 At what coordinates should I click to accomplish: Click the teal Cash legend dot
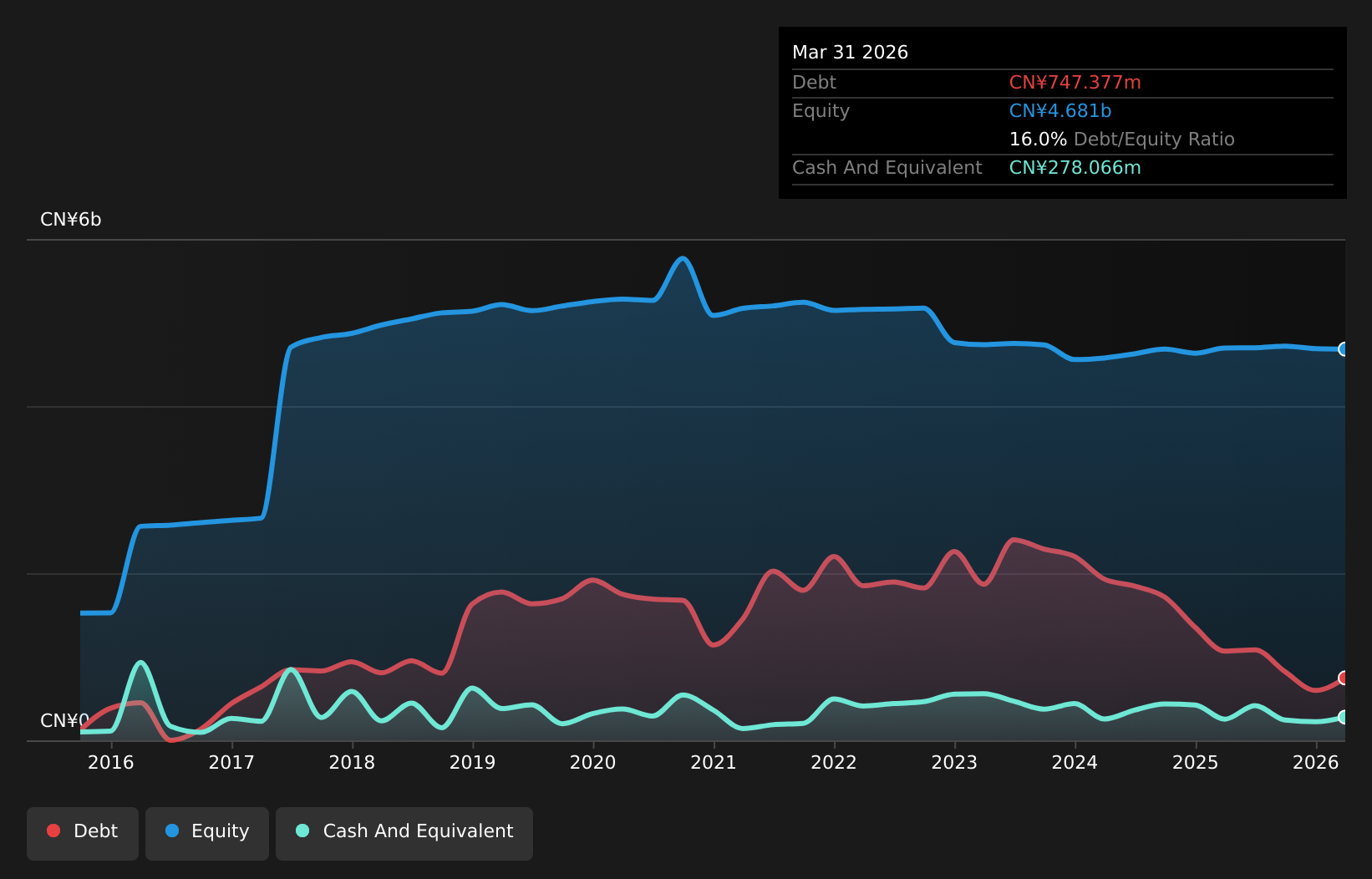coord(302,831)
